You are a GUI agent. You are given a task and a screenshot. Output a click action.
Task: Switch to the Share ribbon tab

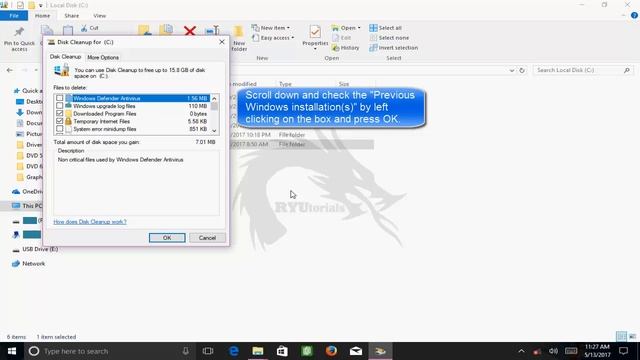pyautogui.click(x=71, y=16)
